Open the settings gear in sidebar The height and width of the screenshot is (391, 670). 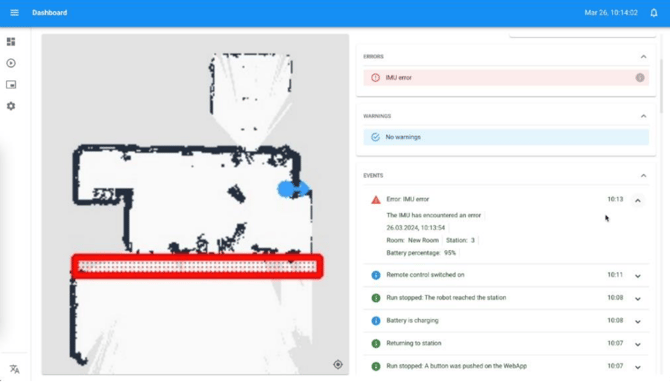pos(11,106)
